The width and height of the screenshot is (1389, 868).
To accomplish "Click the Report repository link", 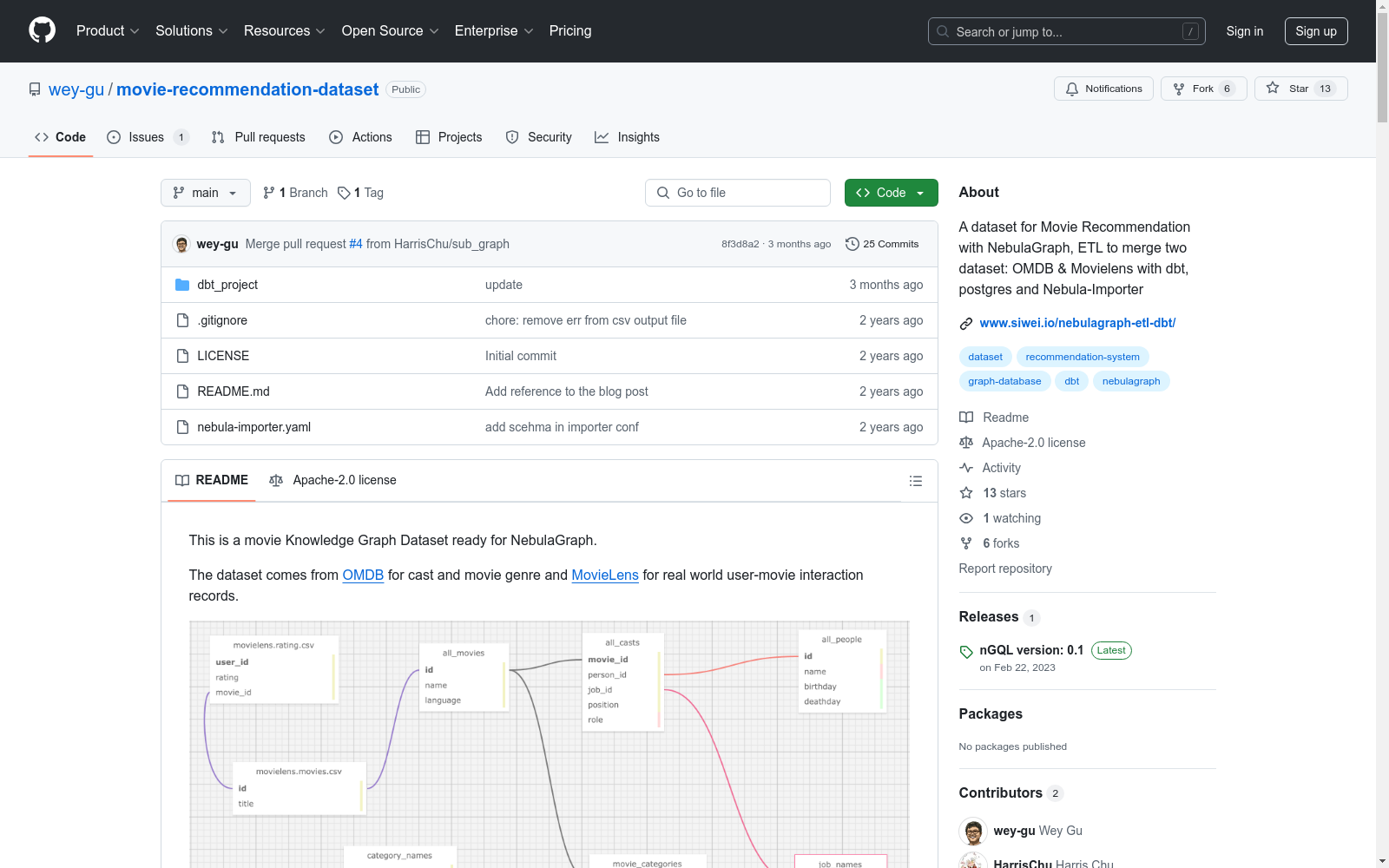I will [x=1005, y=569].
